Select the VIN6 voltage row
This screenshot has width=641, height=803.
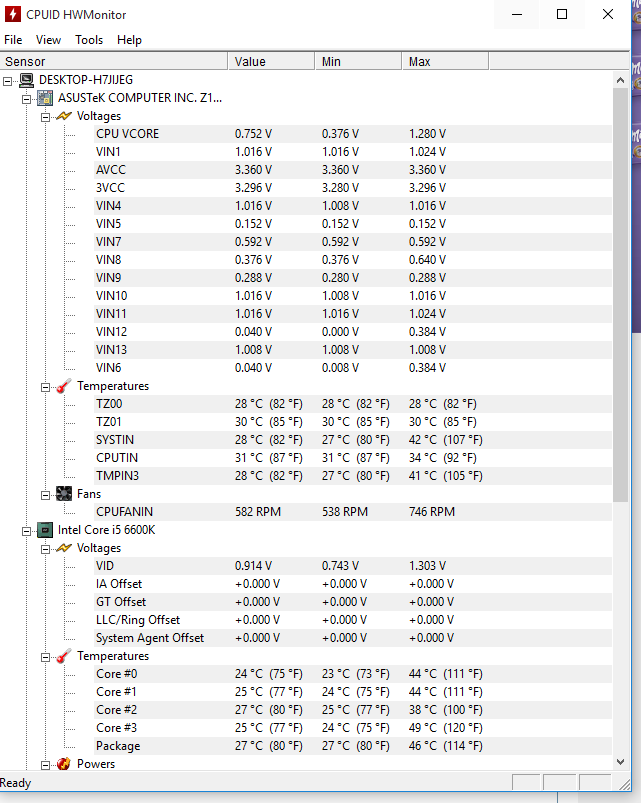(x=353, y=368)
